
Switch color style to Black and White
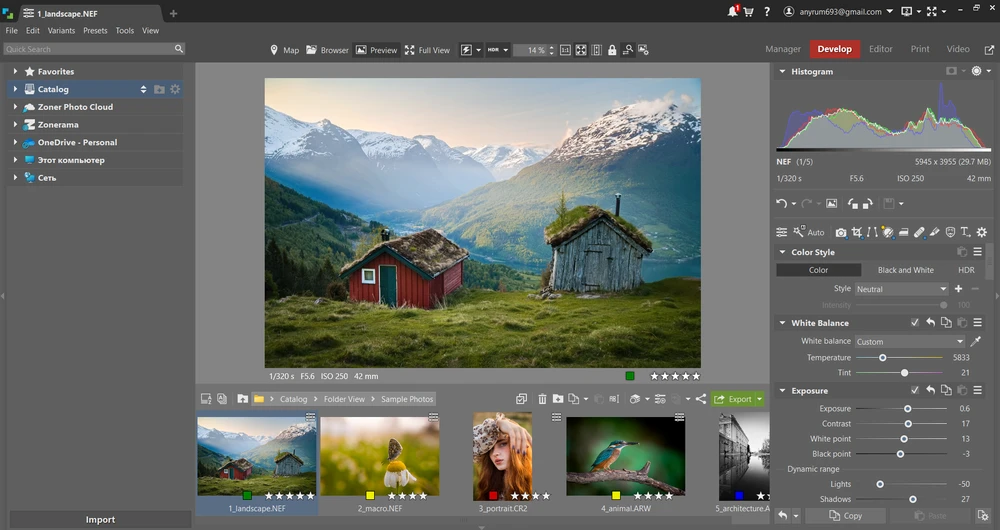(x=905, y=270)
